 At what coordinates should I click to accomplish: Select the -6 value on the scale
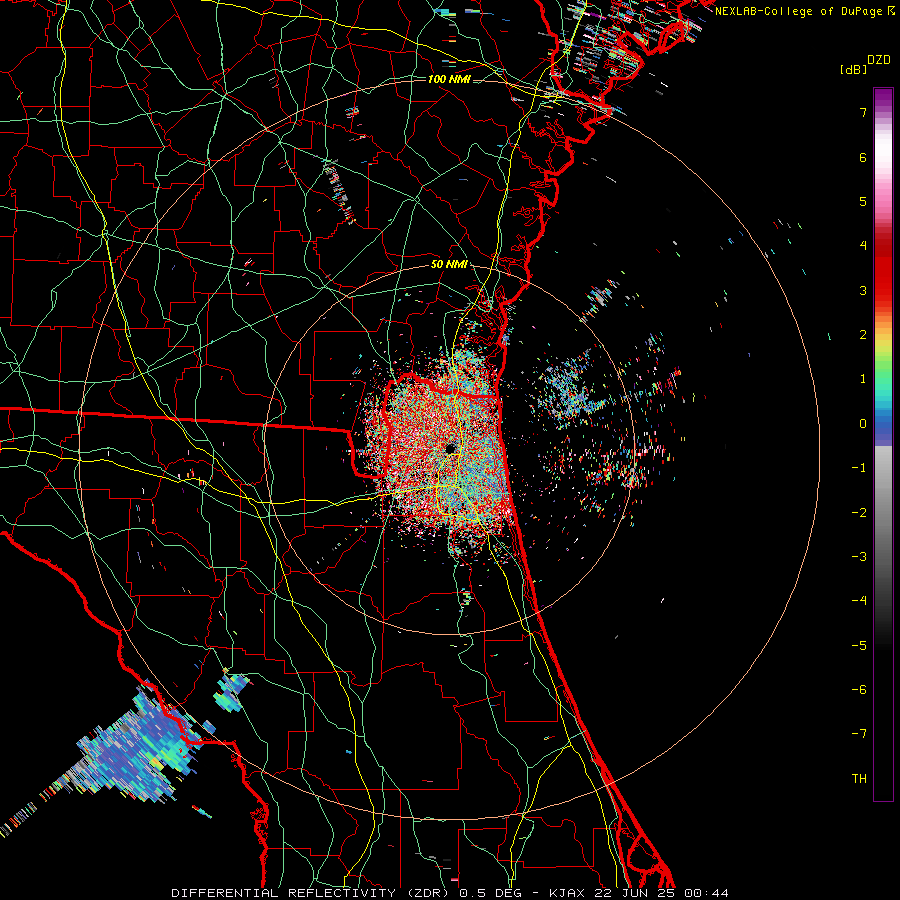click(x=859, y=690)
